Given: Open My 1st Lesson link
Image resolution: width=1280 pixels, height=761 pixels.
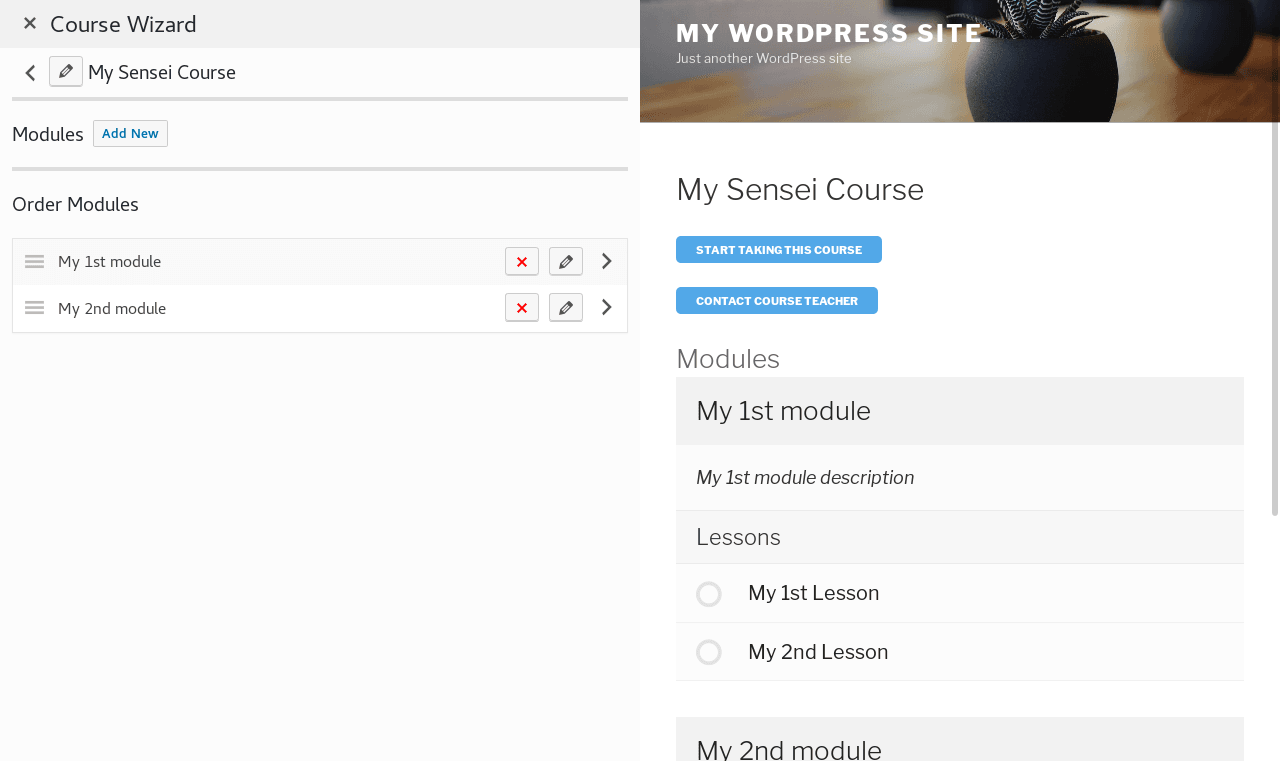Looking at the screenshot, I should point(813,593).
